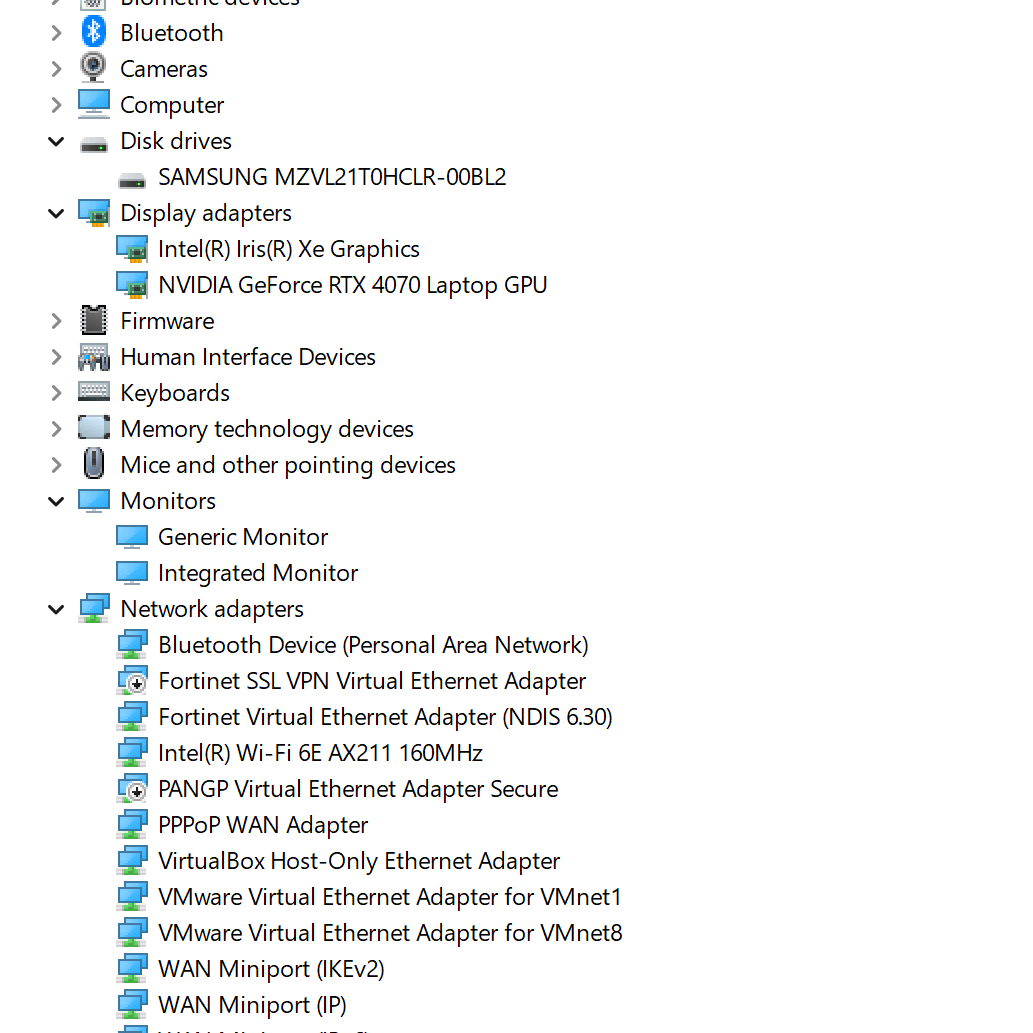Select the Firmware label

pyautogui.click(x=167, y=321)
